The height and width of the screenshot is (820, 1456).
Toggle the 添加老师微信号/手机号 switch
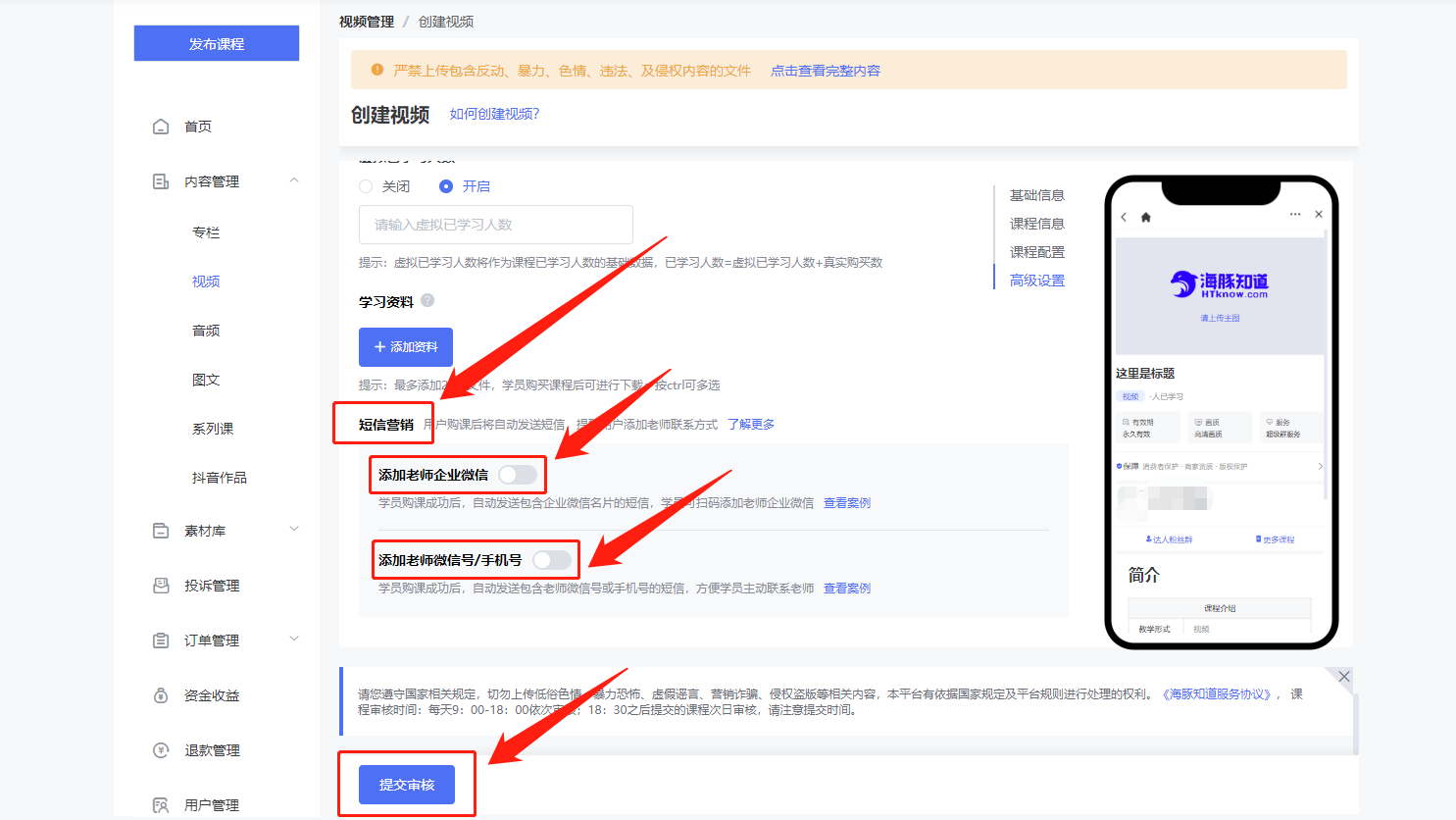552,560
